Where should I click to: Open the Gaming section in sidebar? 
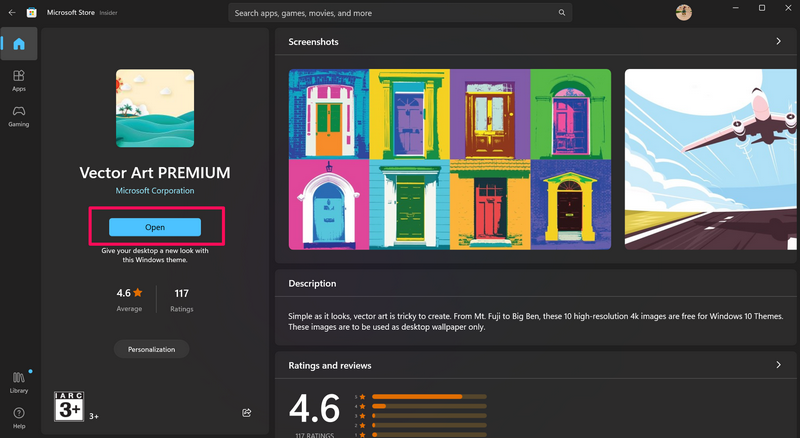[x=19, y=115]
